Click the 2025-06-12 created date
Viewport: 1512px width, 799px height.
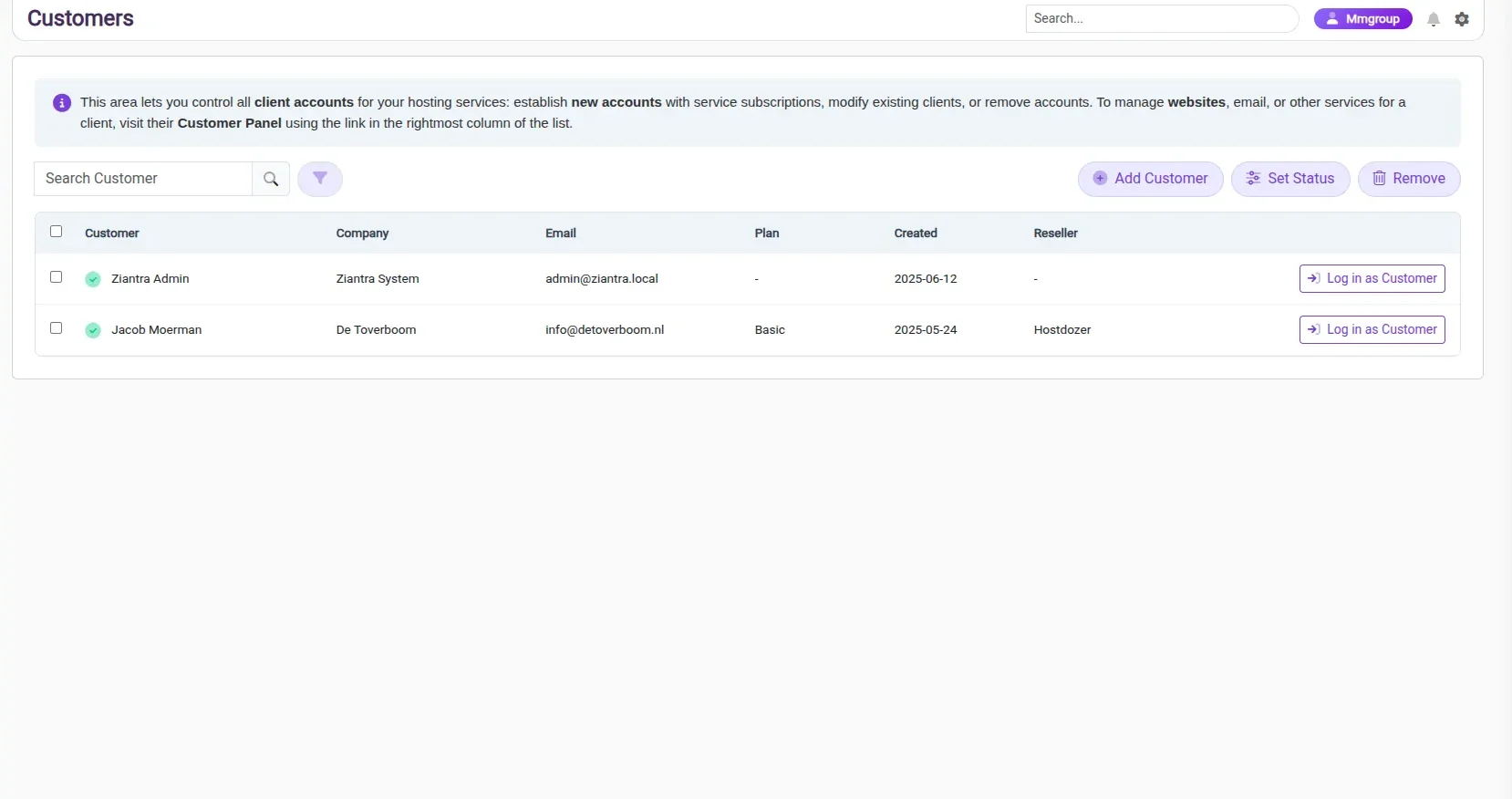pos(926,279)
